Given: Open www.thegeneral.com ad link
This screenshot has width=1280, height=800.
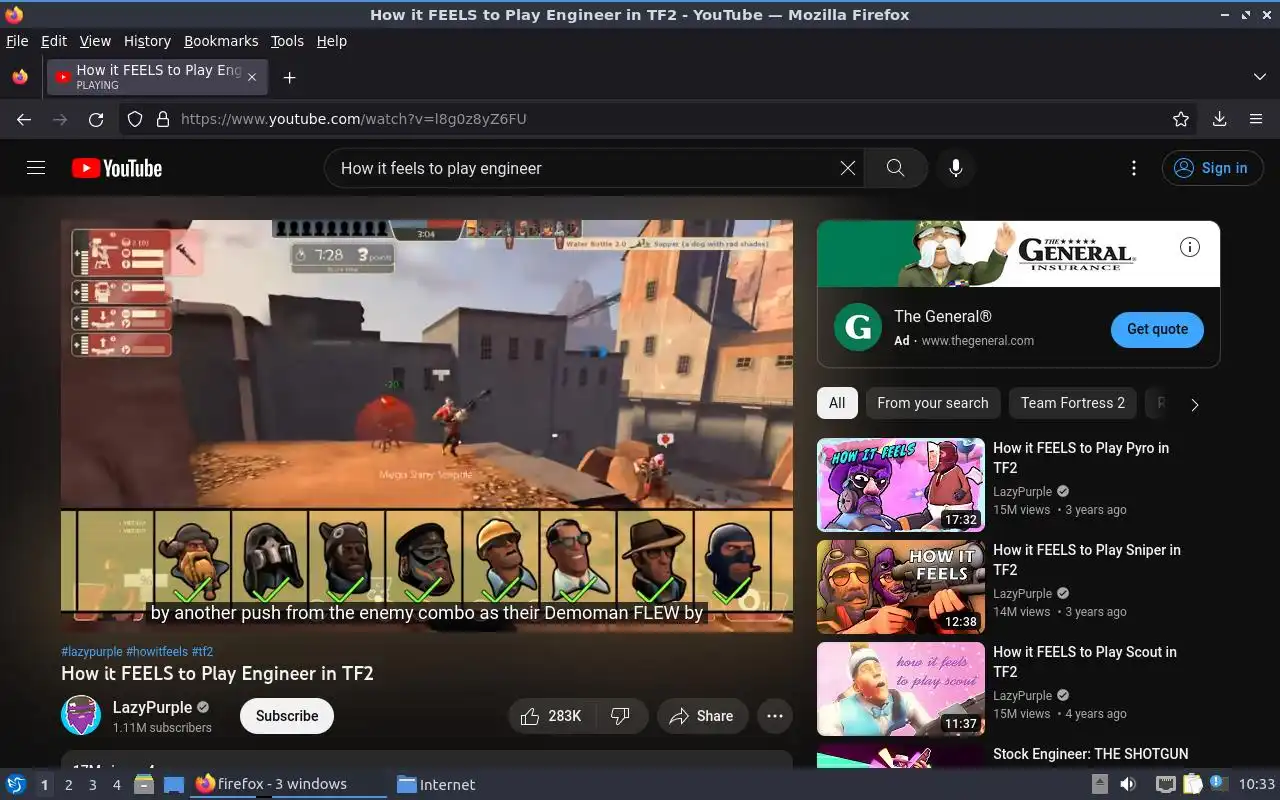Looking at the screenshot, I should (977, 341).
